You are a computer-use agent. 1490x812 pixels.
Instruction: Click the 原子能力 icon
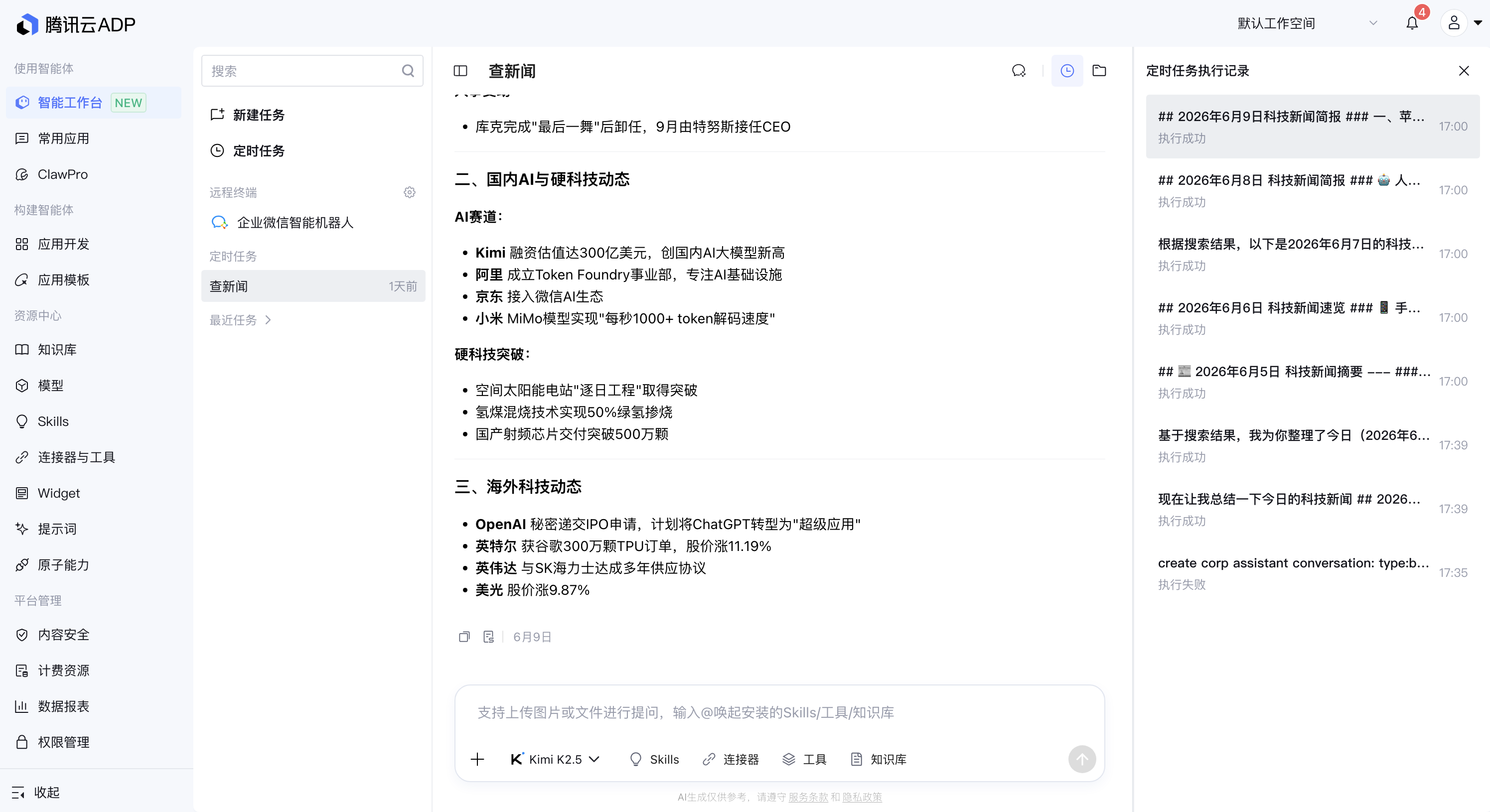click(x=22, y=565)
